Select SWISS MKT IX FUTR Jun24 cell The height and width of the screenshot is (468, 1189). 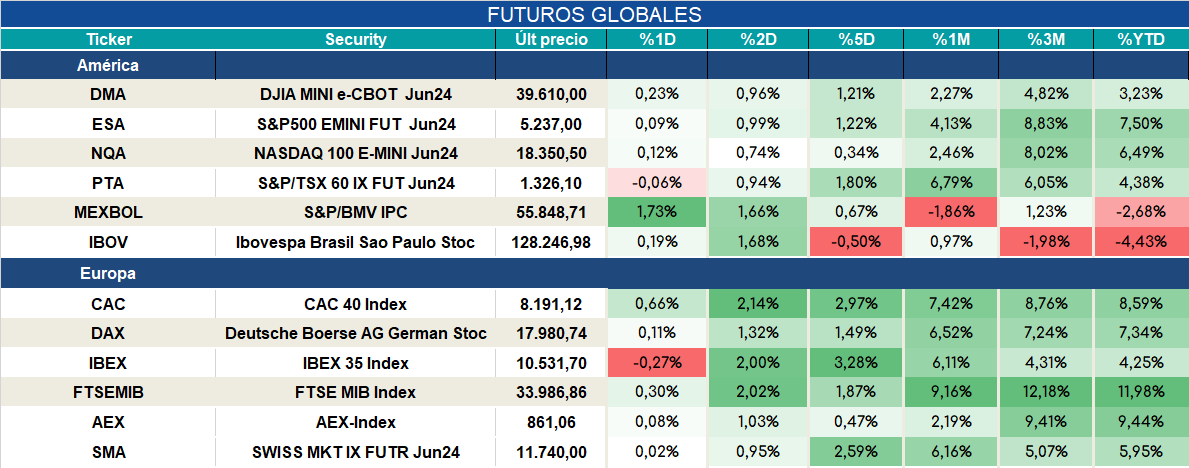click(x=356, y=453)
